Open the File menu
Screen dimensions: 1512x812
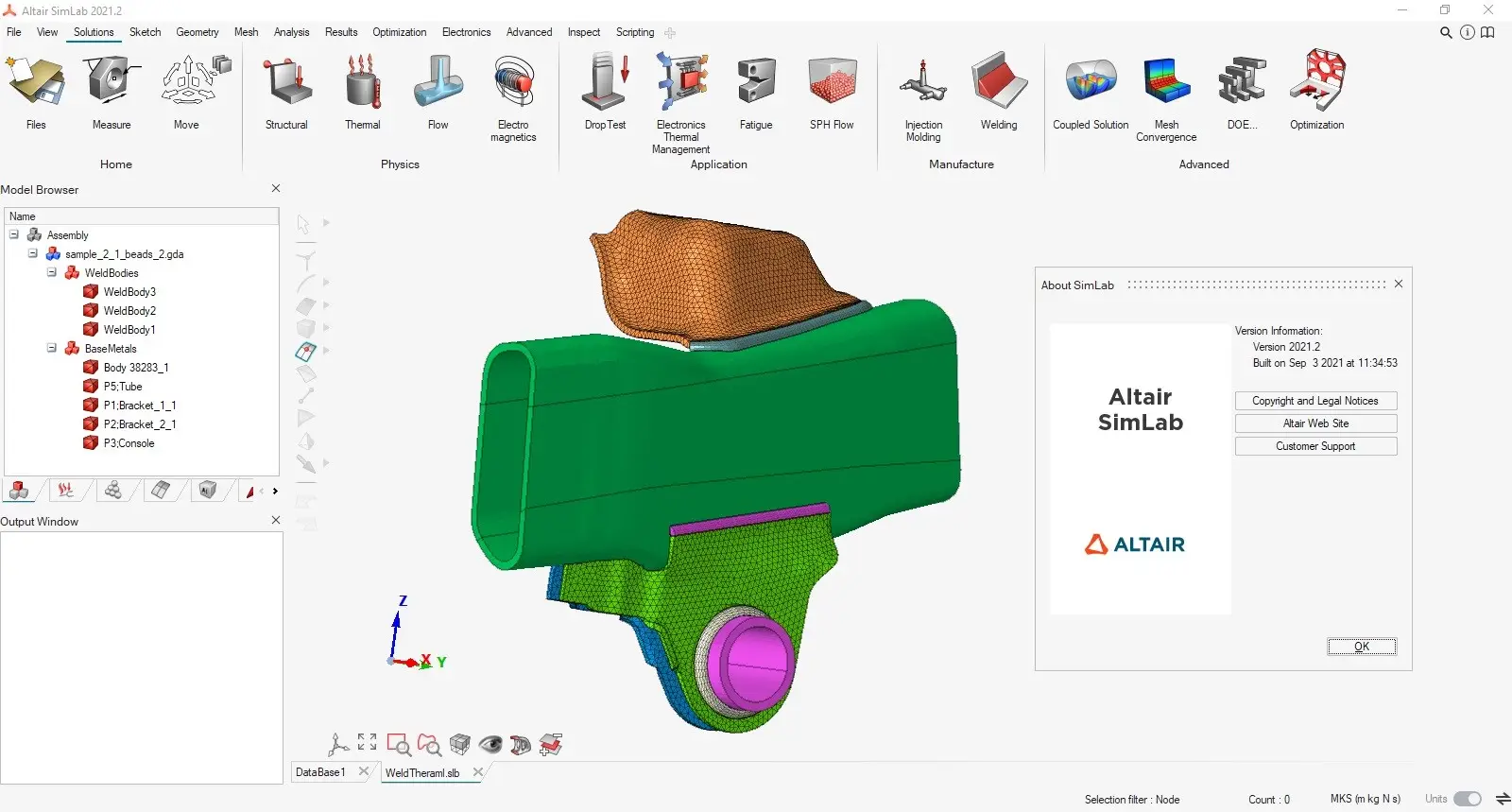(14, 32)
